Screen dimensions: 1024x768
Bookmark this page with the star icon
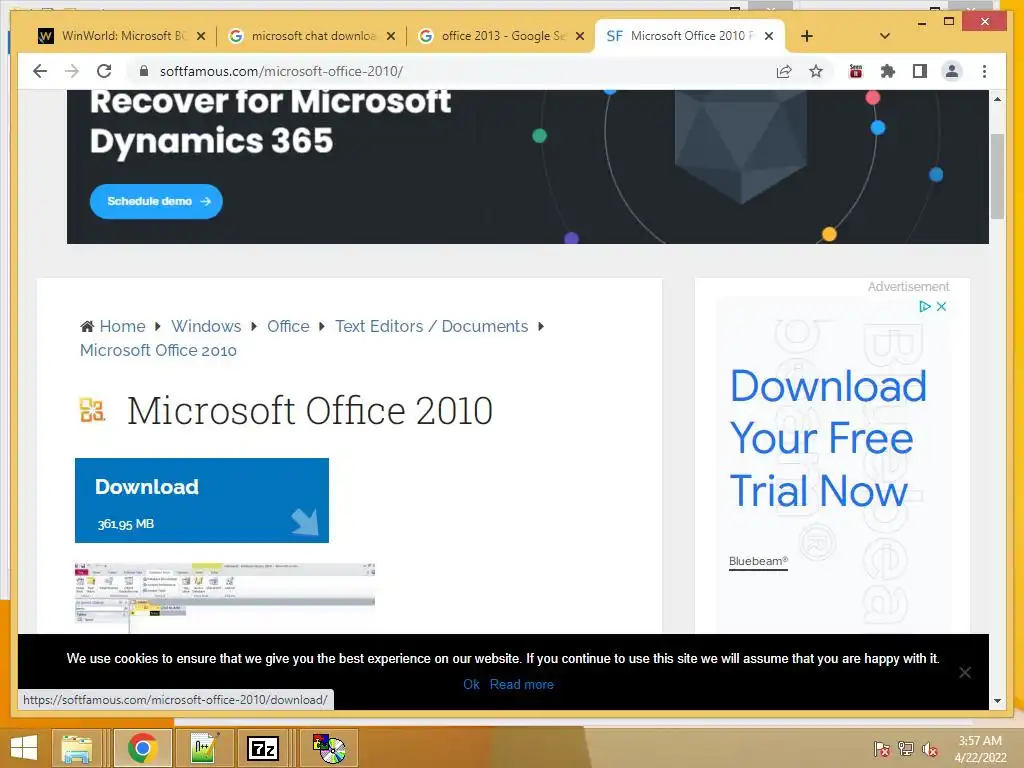click(x=816, y=71)
